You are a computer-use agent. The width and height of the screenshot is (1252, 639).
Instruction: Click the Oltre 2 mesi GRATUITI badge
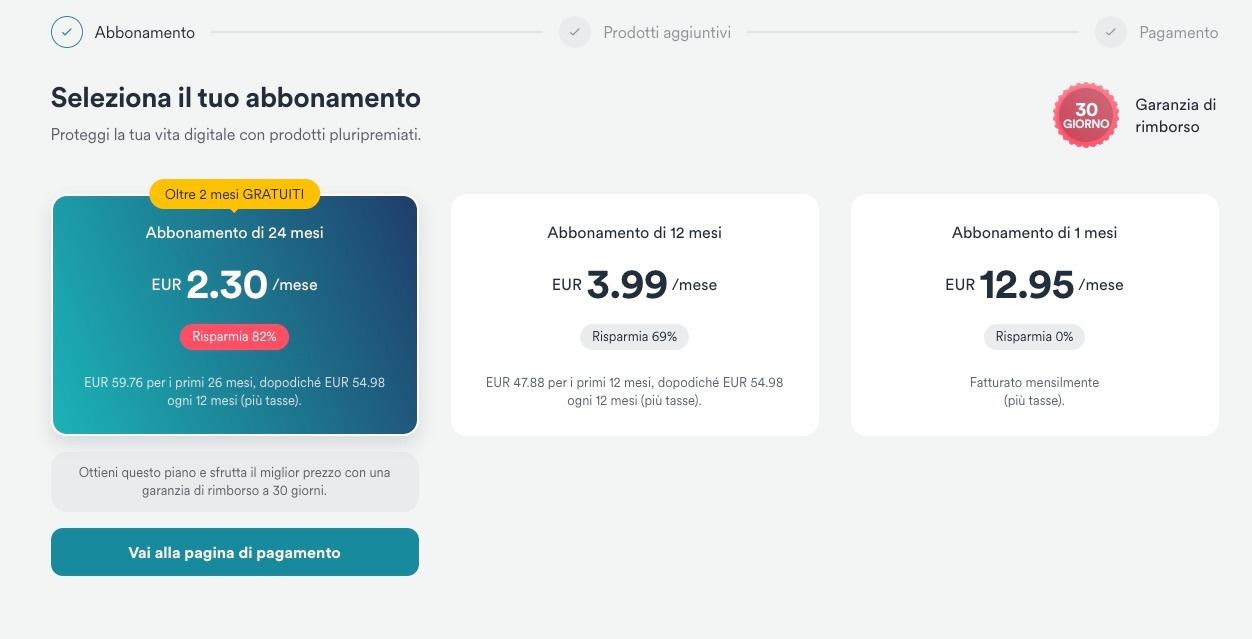(x=235, y=194)
